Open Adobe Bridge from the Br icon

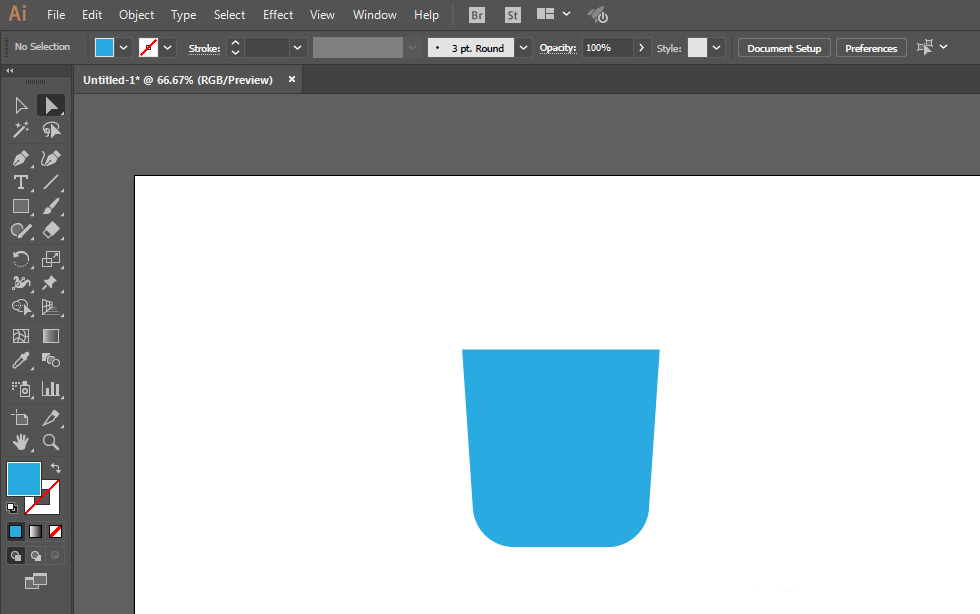point(478,15)
